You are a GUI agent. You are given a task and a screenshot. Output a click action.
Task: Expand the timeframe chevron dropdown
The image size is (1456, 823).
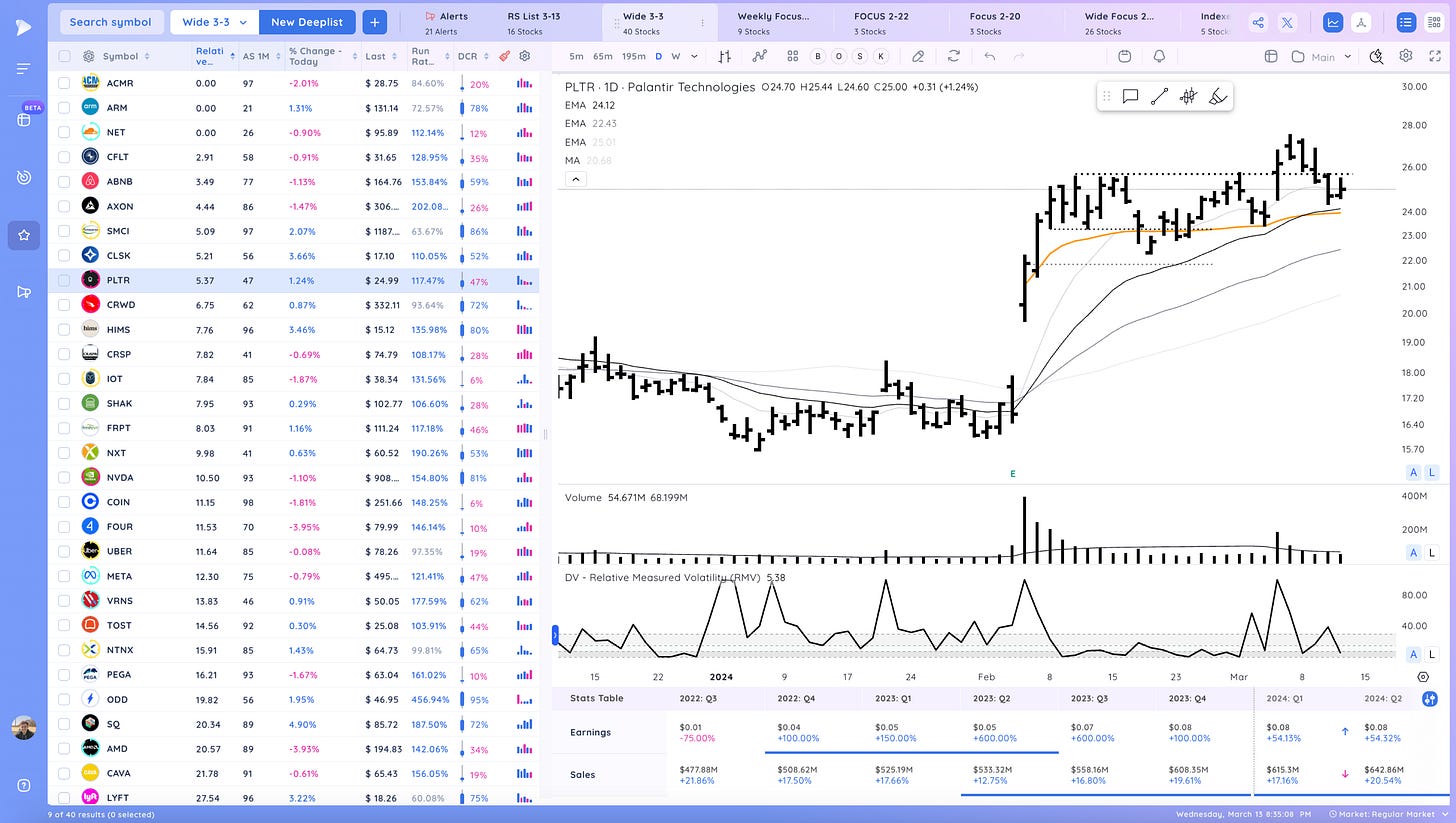pyautogui.click(x=695, y=56)
